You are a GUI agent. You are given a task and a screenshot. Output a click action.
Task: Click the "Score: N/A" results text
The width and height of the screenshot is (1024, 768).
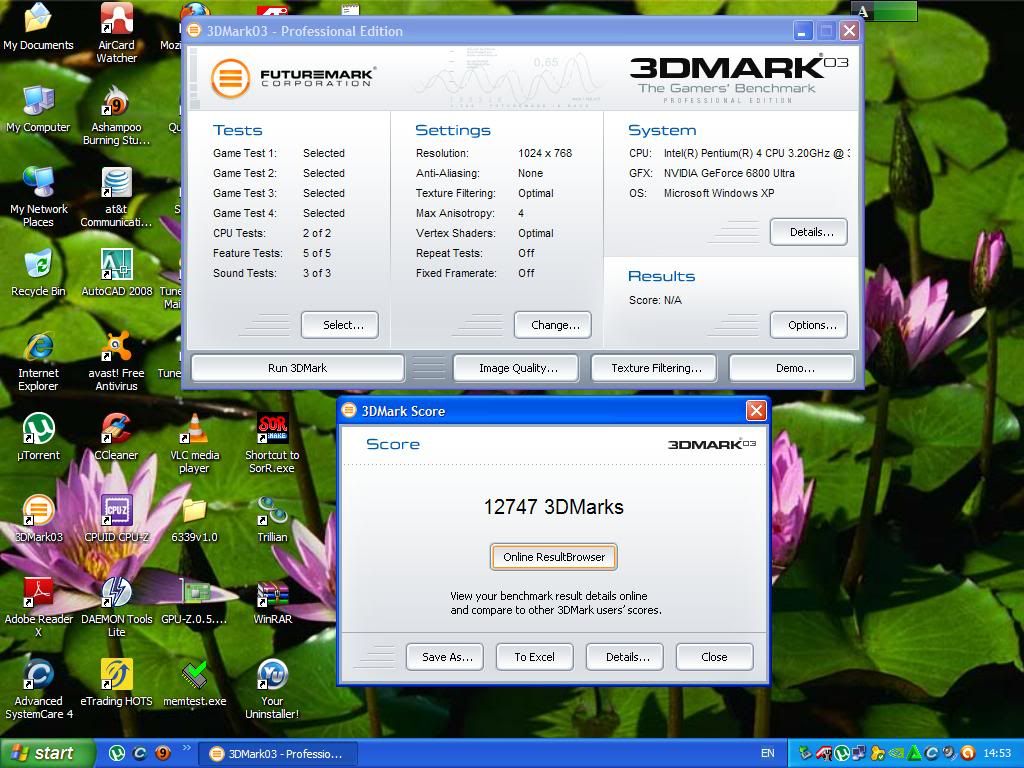(x=655, y=300)
